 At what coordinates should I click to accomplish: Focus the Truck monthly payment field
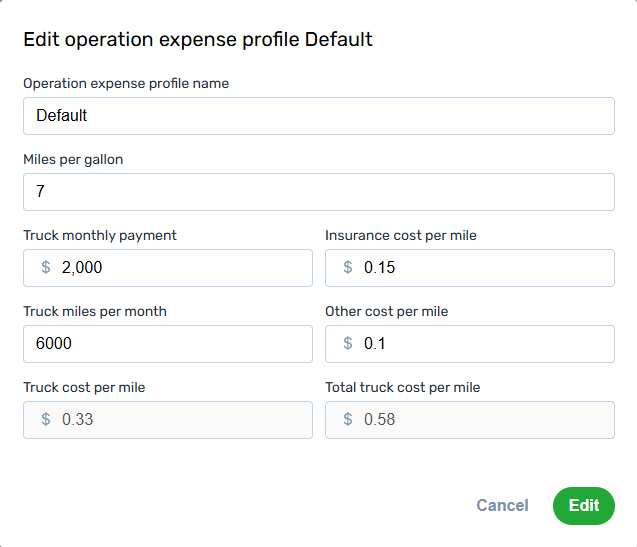pyautogui.click(x=168, y=268)
